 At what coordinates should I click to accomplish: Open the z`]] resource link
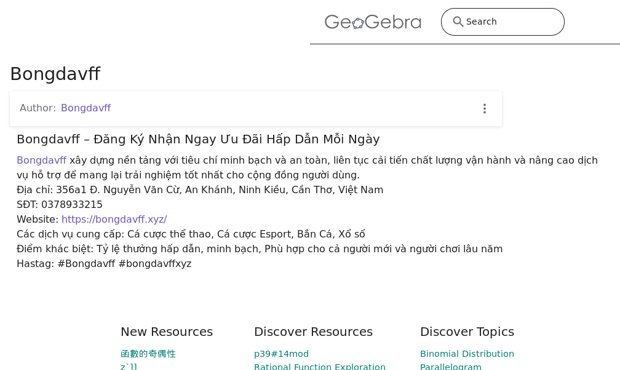click(129, 366)
